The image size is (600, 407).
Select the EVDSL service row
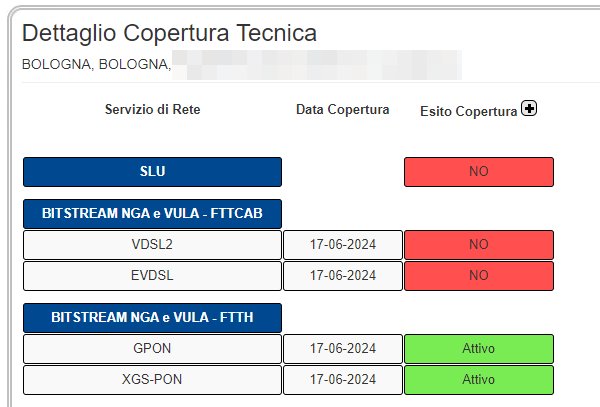[x=152, y=276]
